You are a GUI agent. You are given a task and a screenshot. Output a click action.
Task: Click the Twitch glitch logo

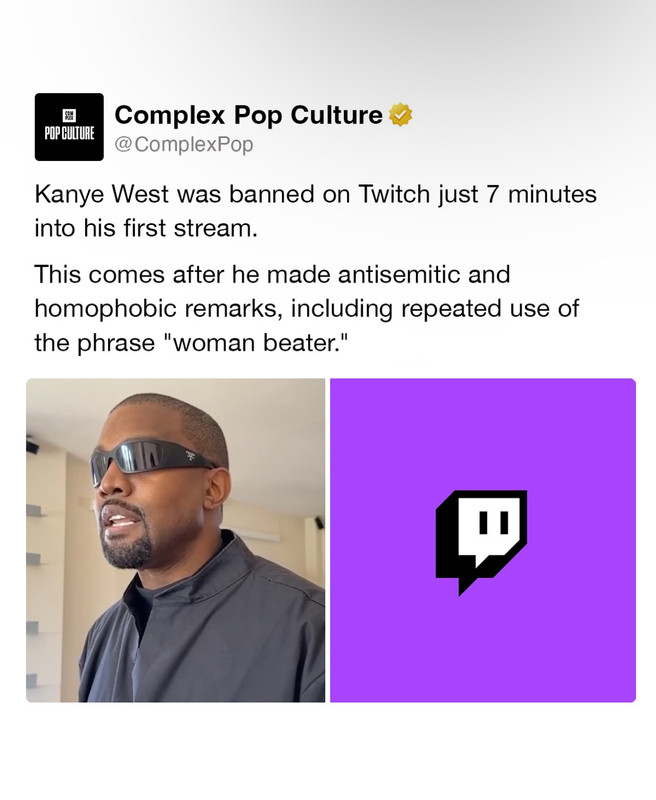tap(481, 542)
